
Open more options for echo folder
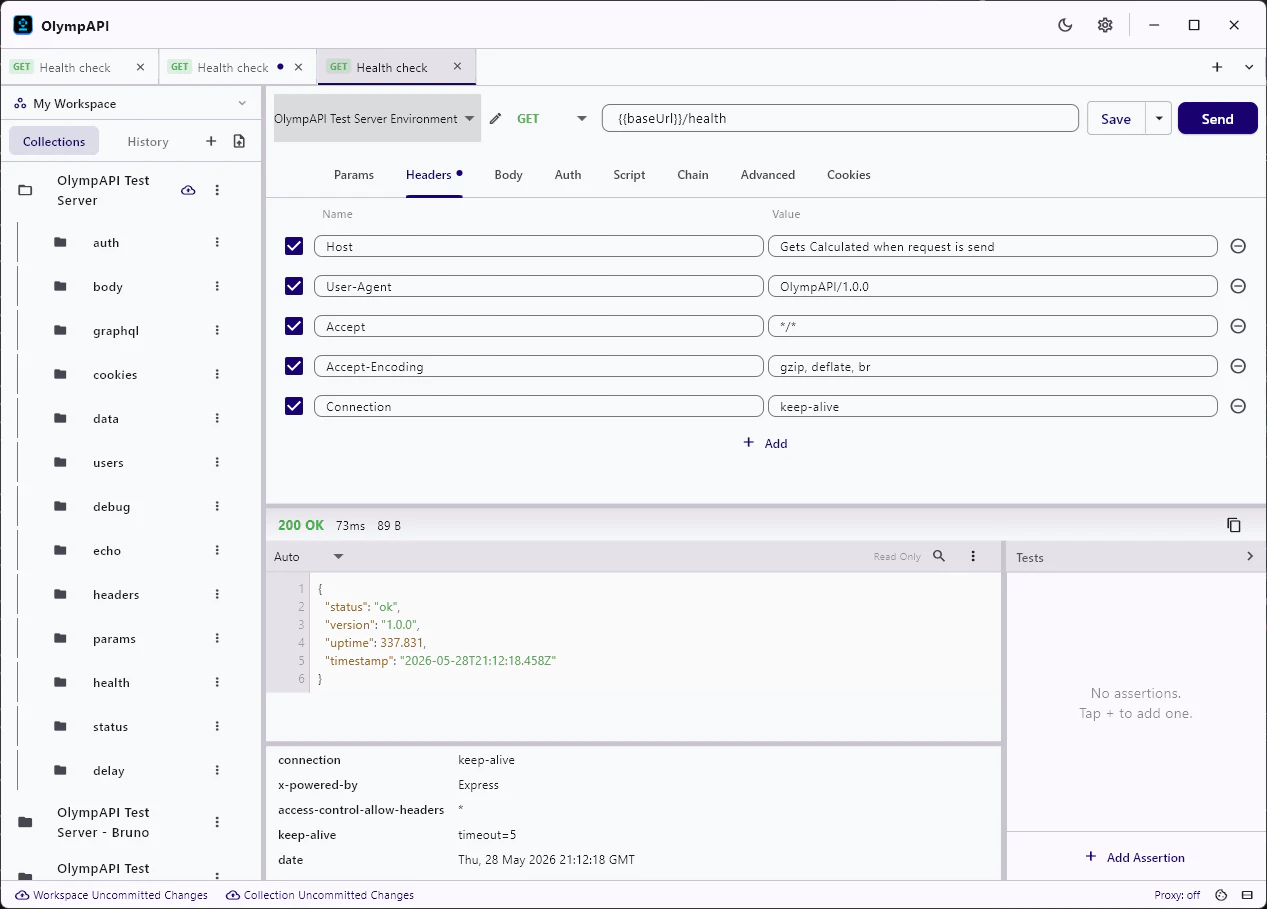click(217, 550)
